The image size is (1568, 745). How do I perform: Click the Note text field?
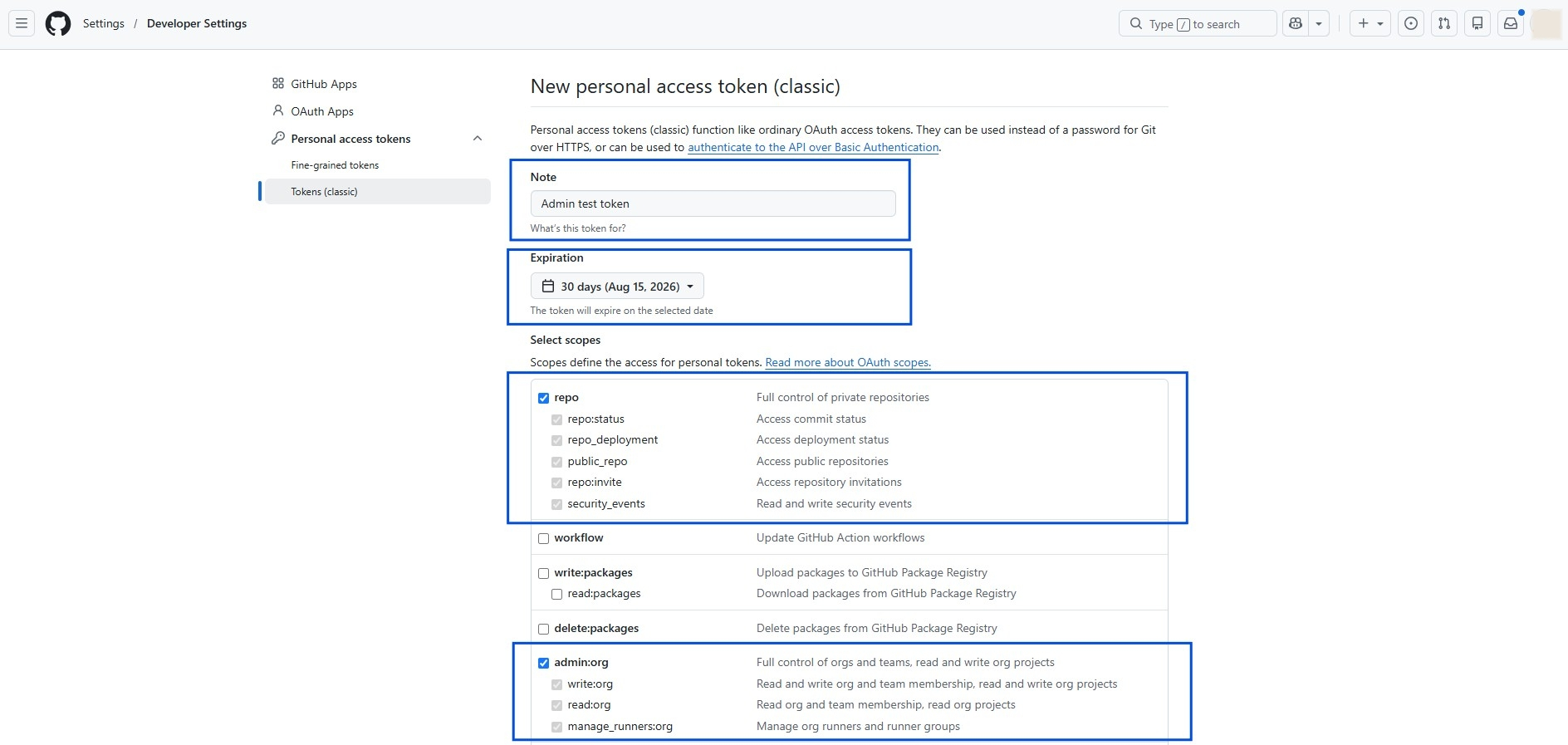713,203
